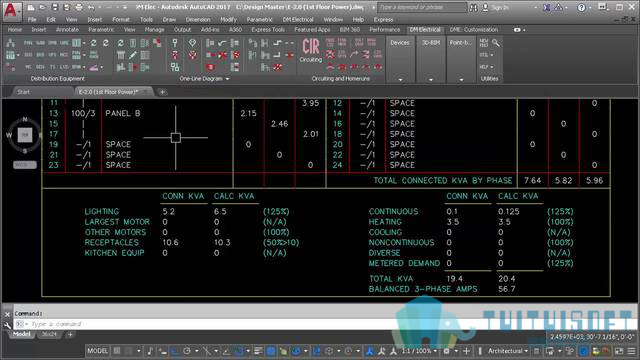This screenshot has height=360, width=640.
Task: Click the Utilities panel title
Action: [489, 78]
